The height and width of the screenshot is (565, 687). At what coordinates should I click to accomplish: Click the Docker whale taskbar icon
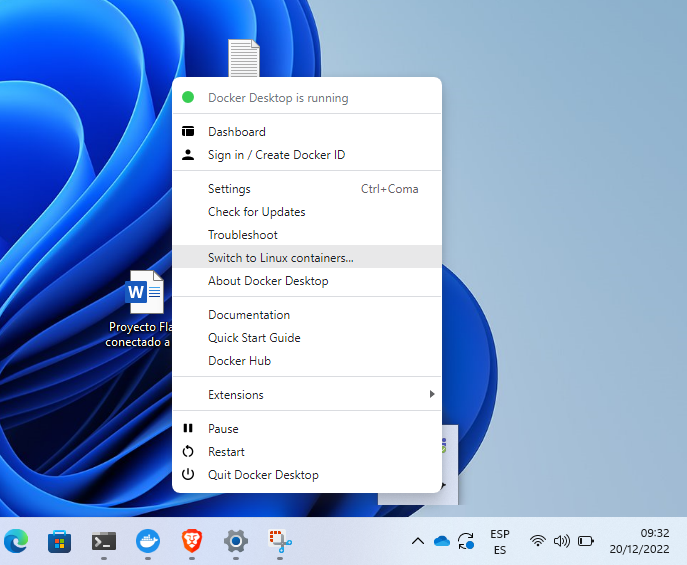(x=148, y=542)
